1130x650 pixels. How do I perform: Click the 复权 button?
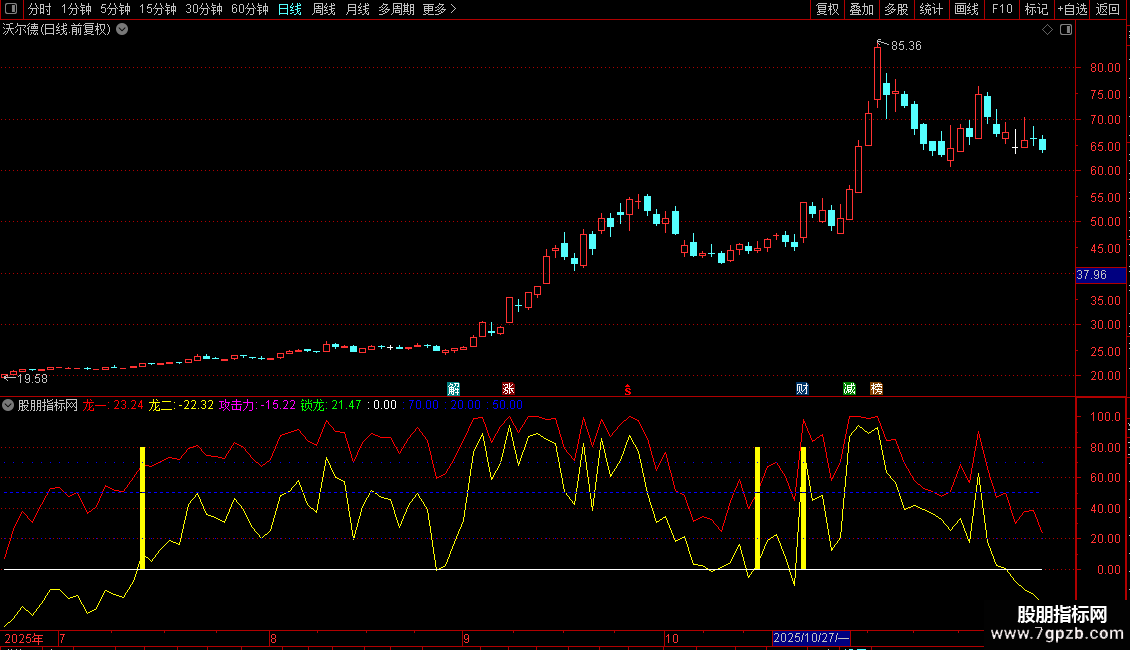tap(827, 9)
